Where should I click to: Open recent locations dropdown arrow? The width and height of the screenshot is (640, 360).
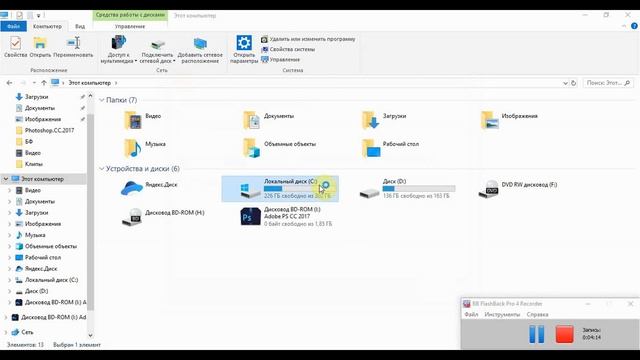[x=34, y=83]
